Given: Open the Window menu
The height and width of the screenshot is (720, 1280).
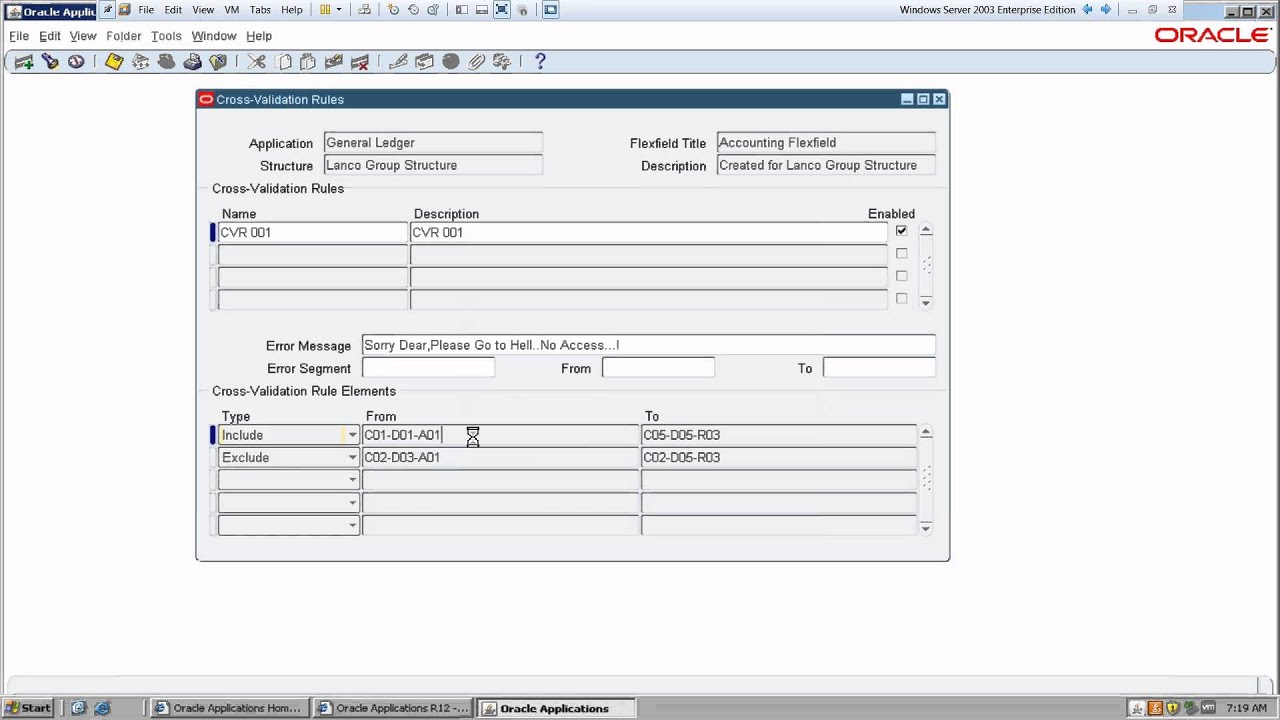Looking at the screenshot, I should click(x=214, y=36).
